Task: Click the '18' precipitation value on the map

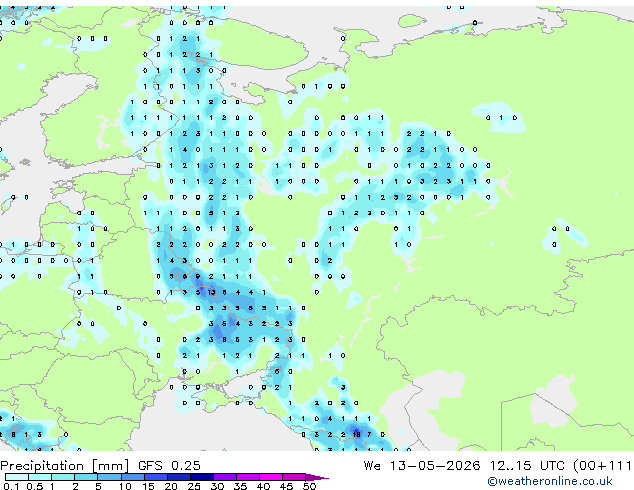Action: click(356, 435)
